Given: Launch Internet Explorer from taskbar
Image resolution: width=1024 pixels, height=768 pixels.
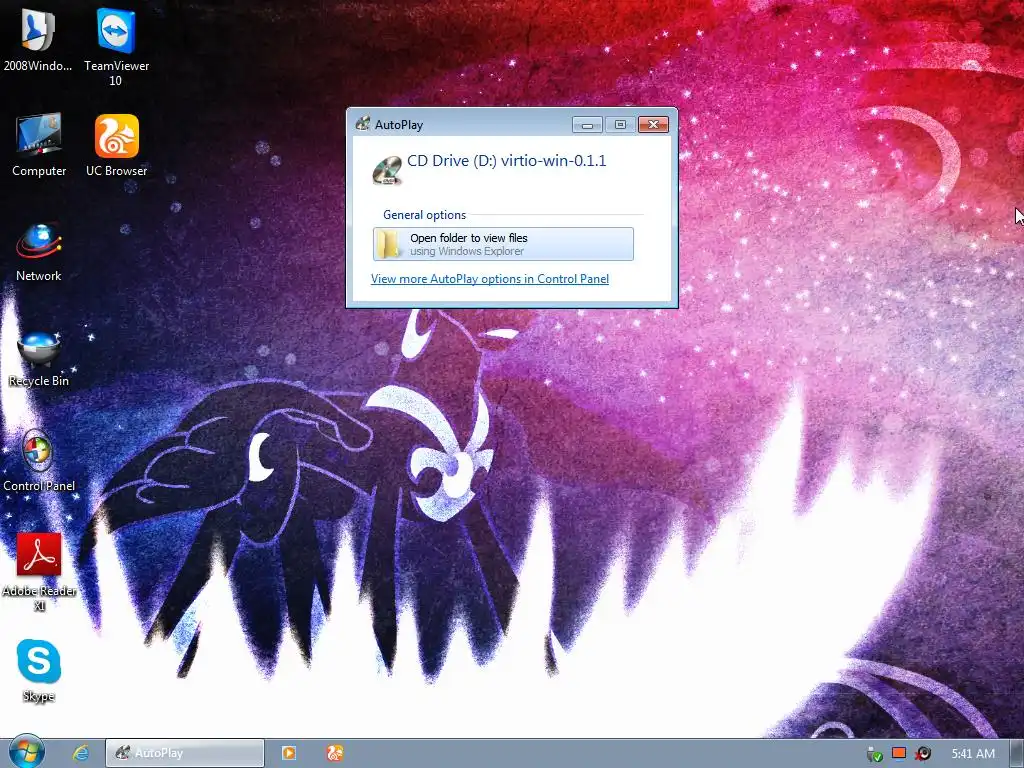Looking at the screenshot, I should click(81, 753).
